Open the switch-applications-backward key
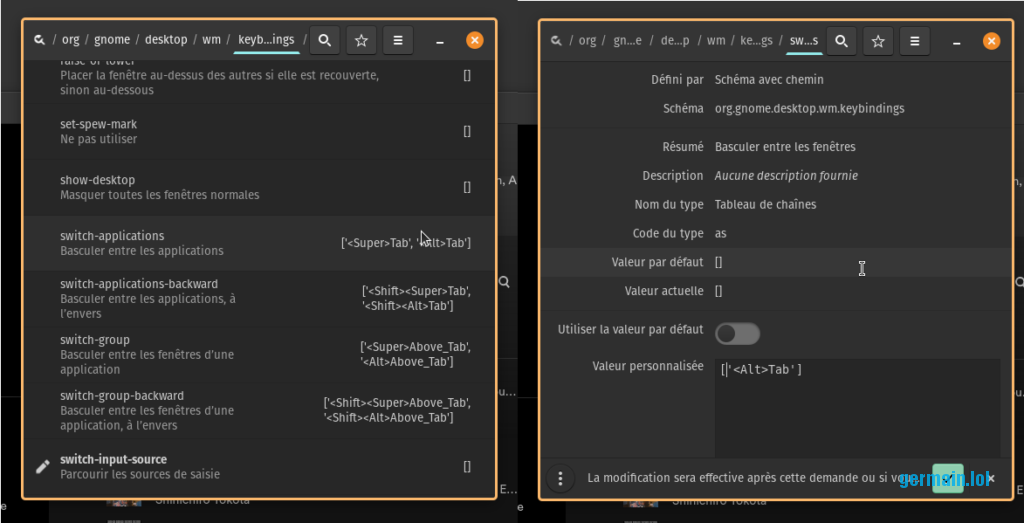The width and height of the screenshot is (1024, 523). coord(259,298)
